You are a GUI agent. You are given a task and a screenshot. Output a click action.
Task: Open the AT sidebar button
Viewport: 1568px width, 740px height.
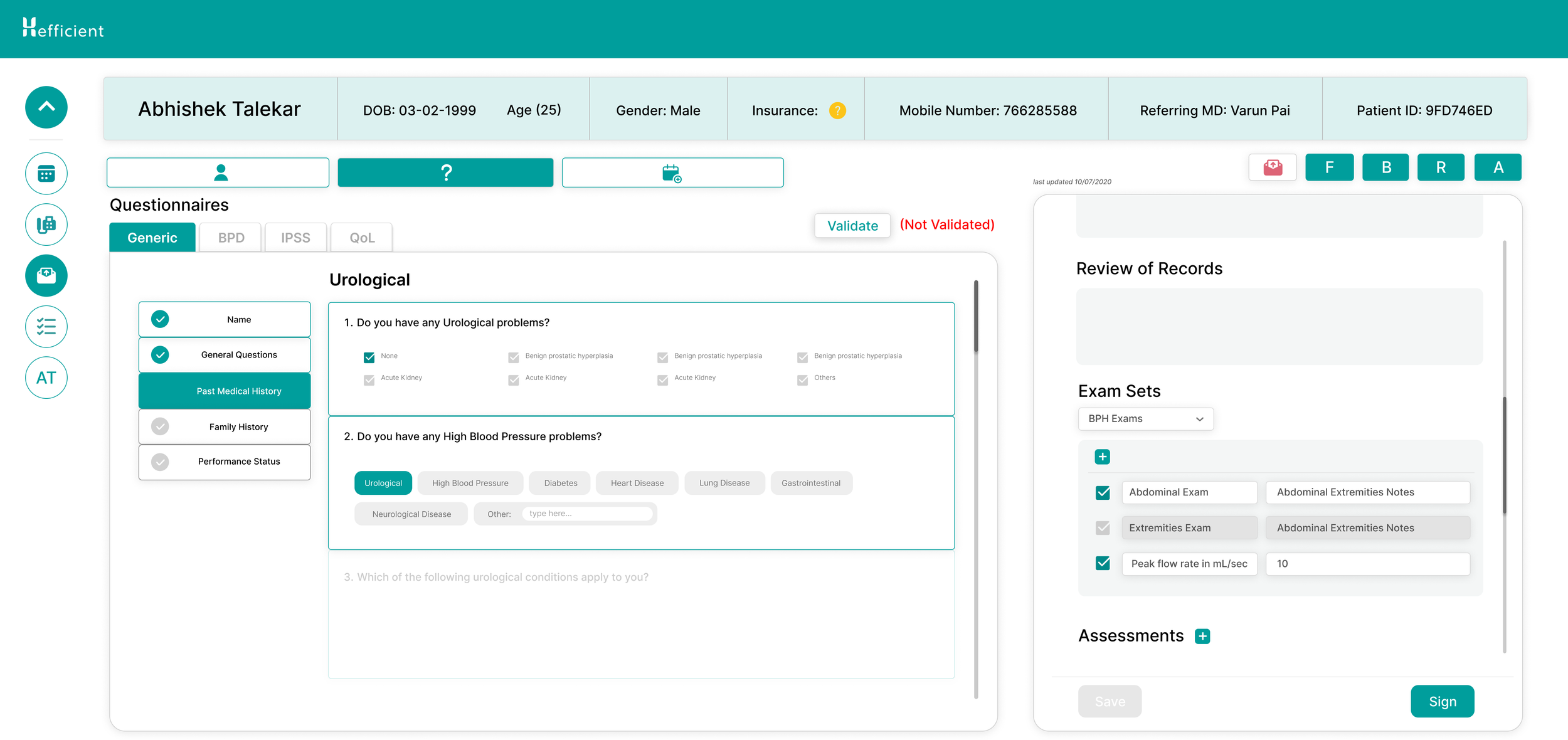click(x=46, y=378)
